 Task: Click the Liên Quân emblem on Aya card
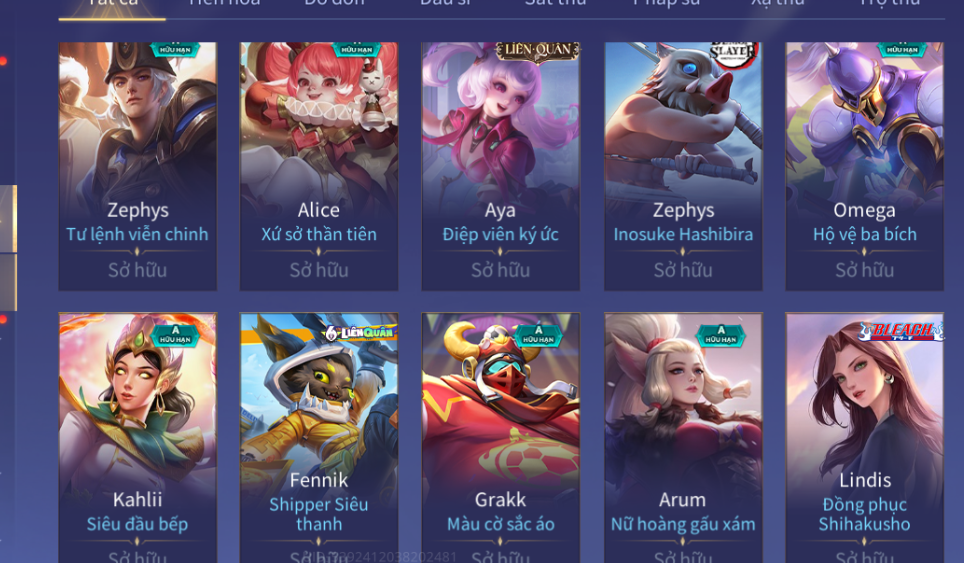(x=537, y=52)
